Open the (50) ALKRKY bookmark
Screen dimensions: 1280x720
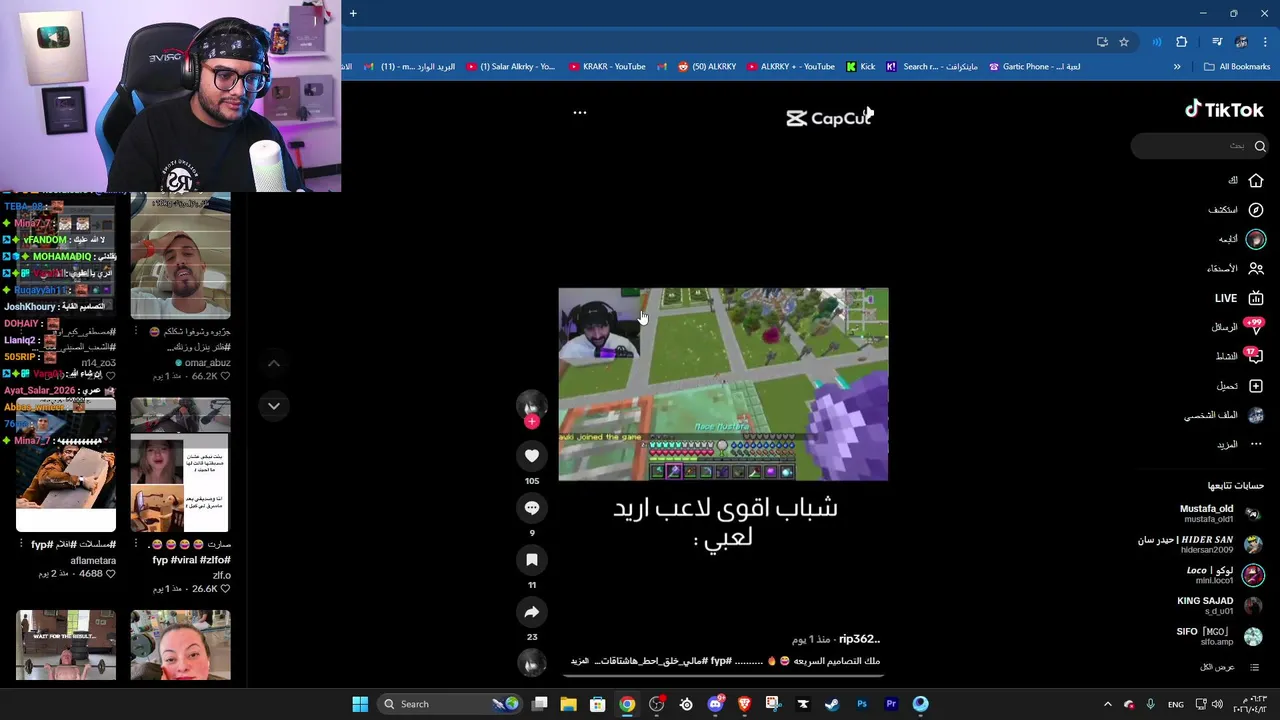coord(707,67)
